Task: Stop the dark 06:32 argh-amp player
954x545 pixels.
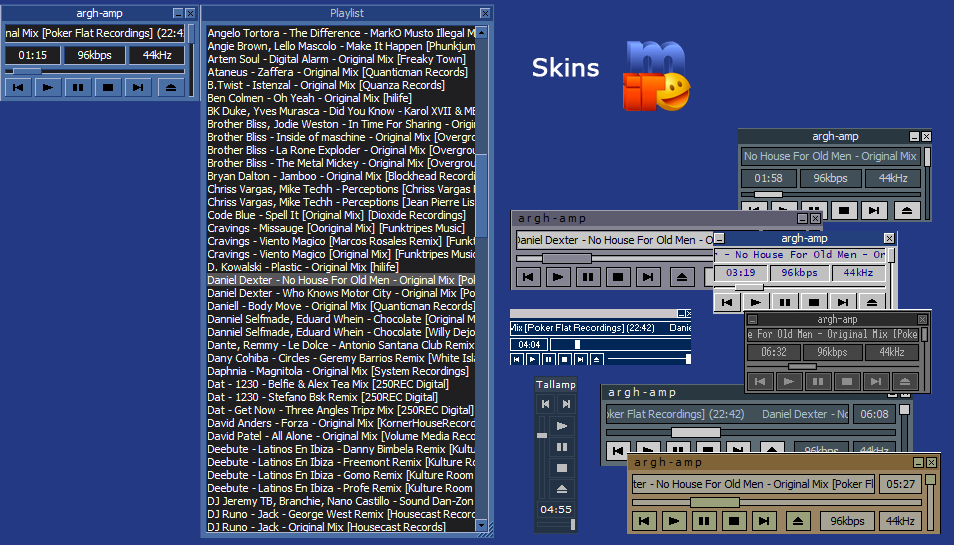Action: [x=847, y=381]
